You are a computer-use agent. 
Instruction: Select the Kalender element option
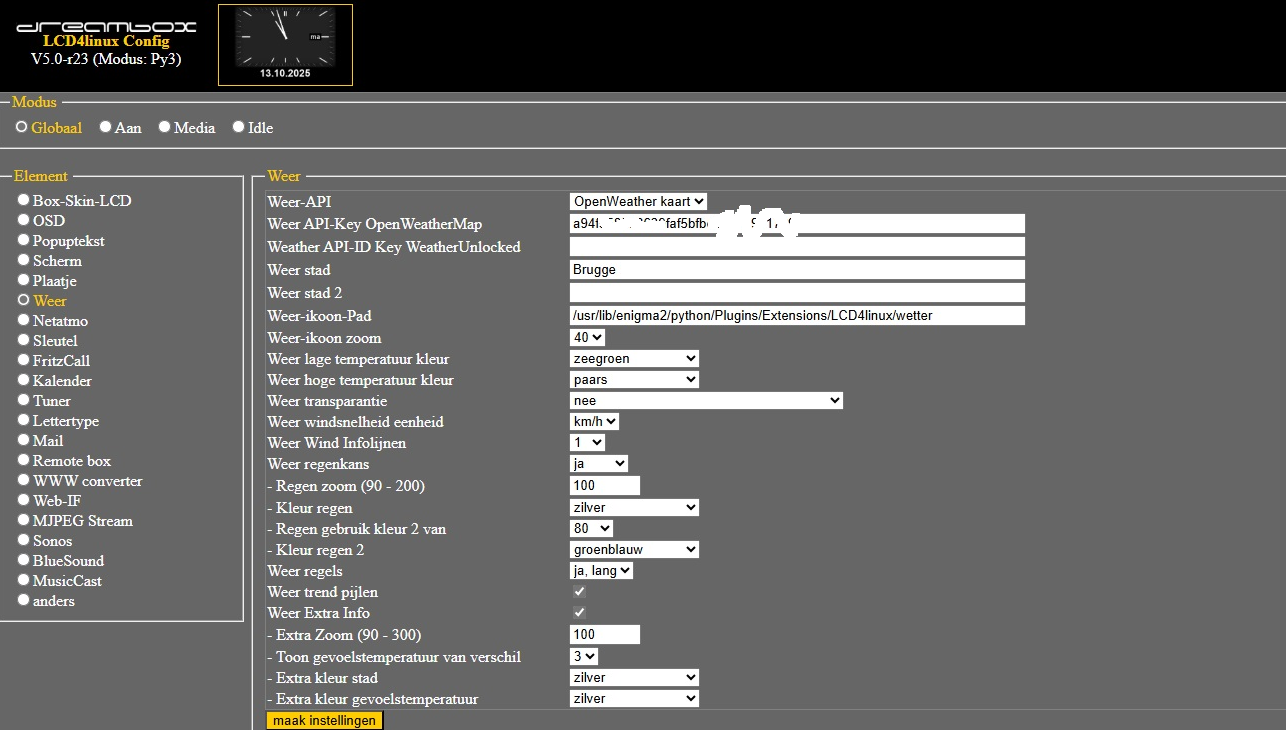click(24, 380)
